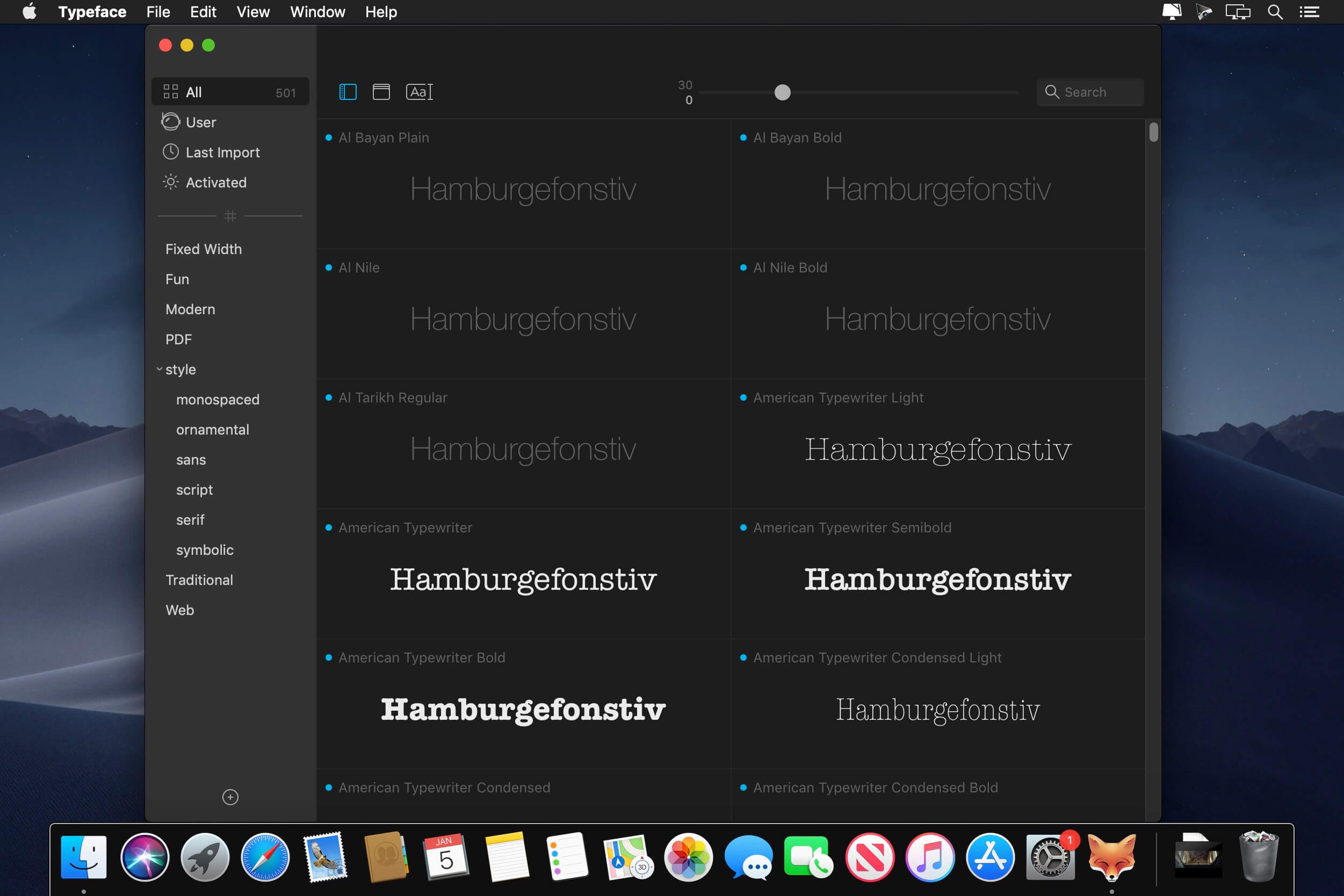Select the Web tag
1344x896 pixels.
point(180,610)
